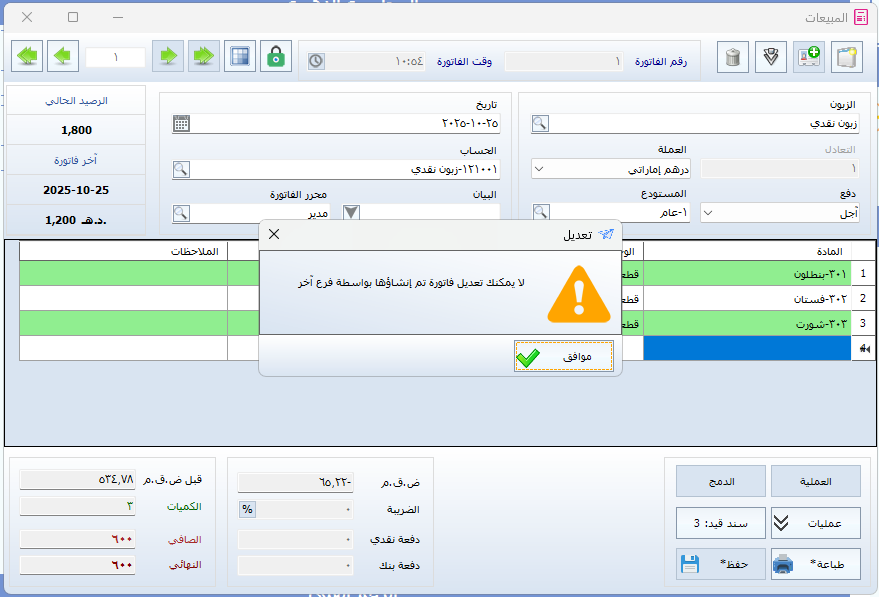Click the add customer icon with plus
Screen dimensions: 879x597
point(808,57)
